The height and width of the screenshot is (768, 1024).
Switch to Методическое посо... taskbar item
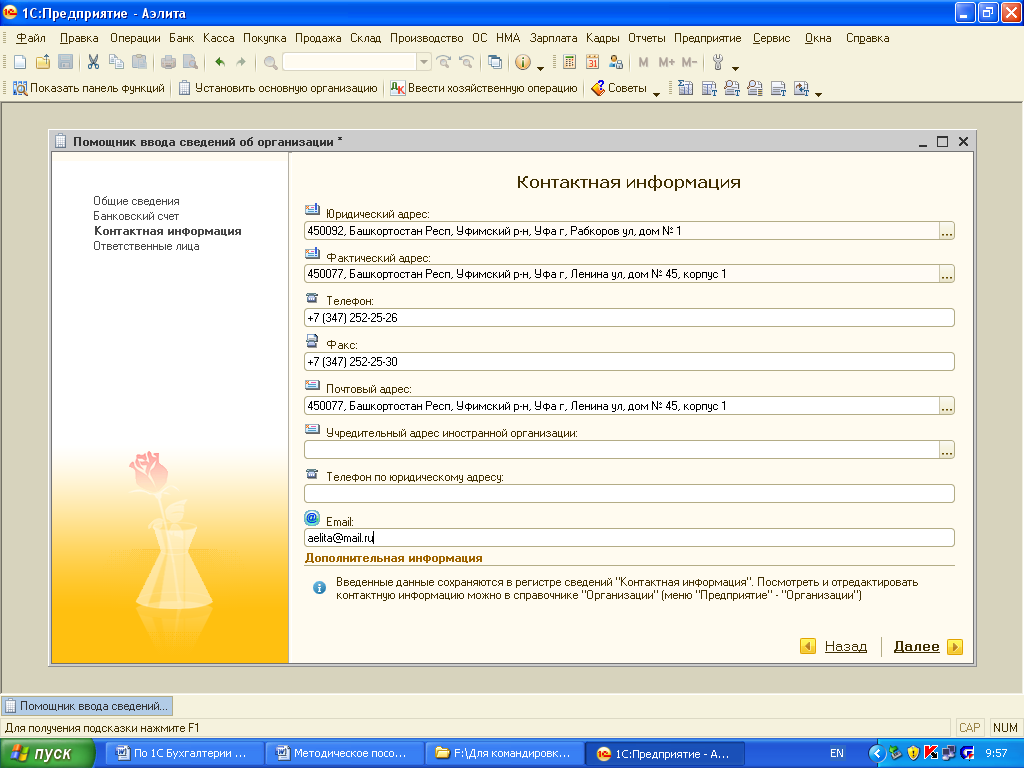coord(344,754)
